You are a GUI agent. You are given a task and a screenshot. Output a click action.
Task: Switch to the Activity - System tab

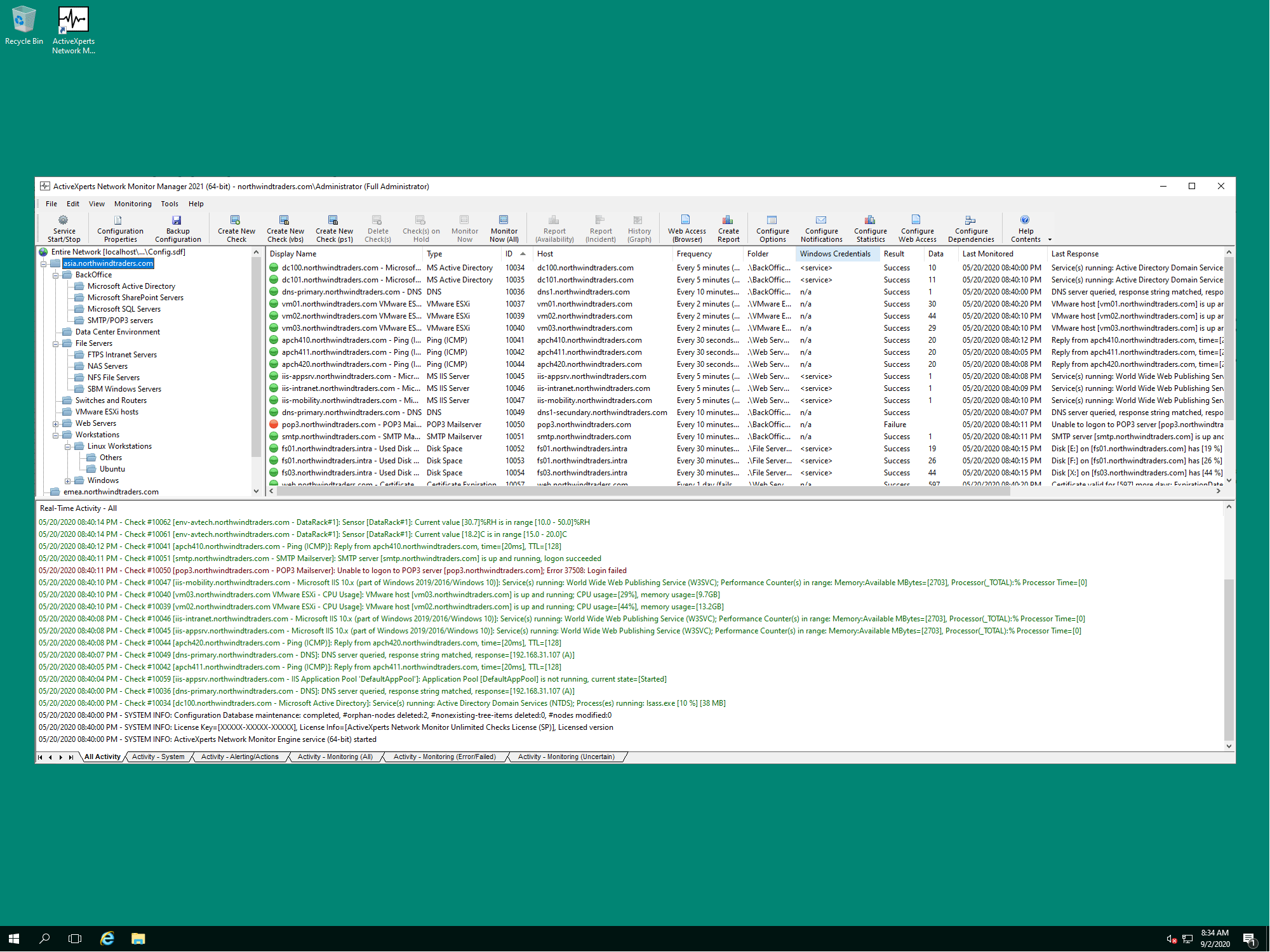158,757
